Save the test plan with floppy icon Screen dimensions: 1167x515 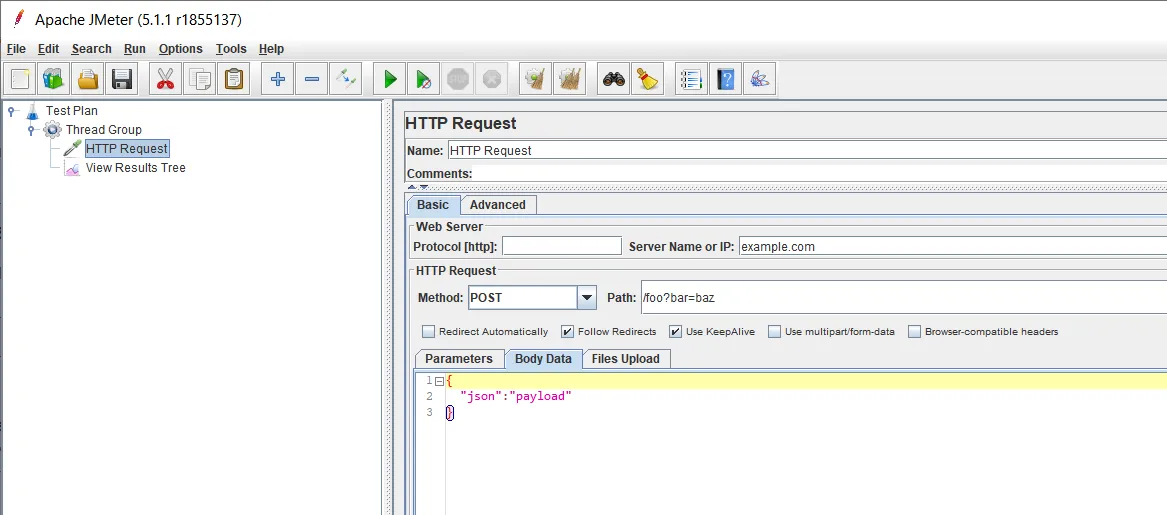pos(122,78)
